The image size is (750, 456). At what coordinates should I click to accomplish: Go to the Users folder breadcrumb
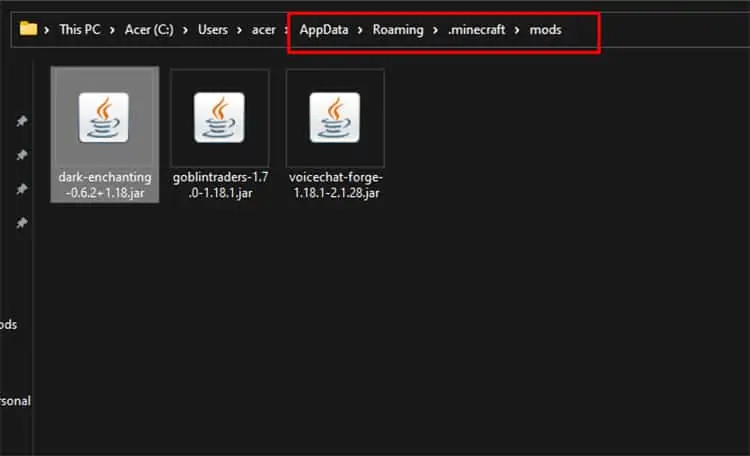[x=213, y=30]
